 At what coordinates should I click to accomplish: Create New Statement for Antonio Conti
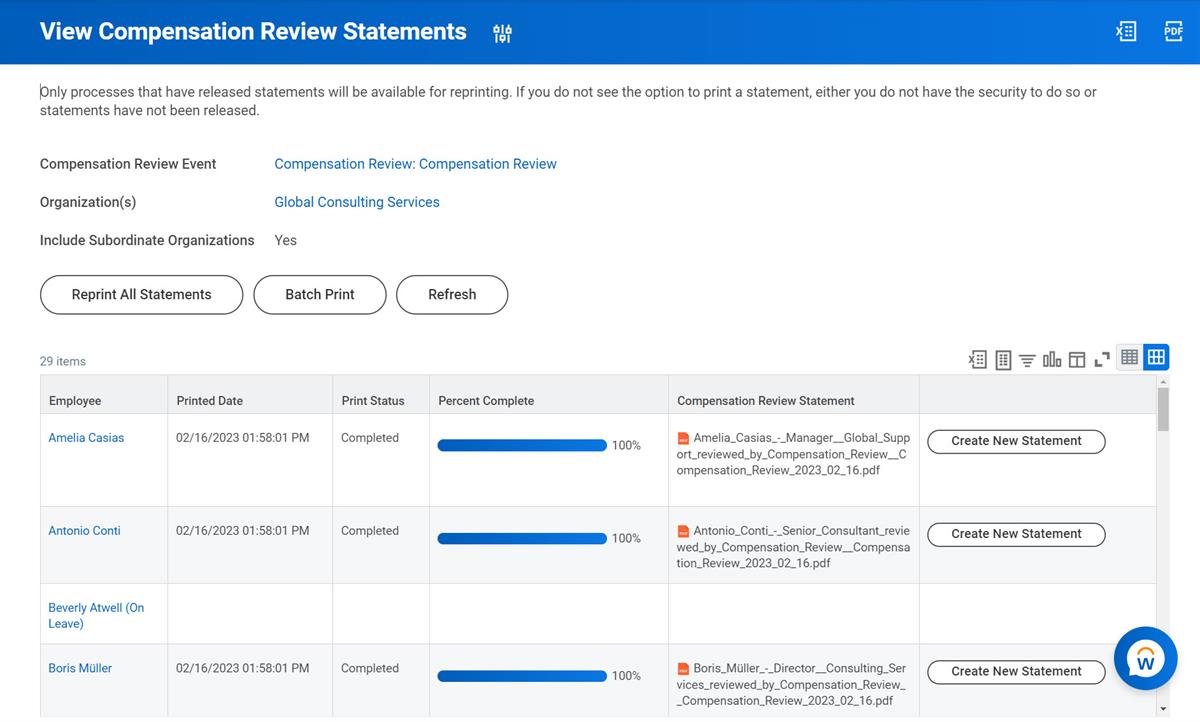pyautogui.click(x=1016, y=534)
